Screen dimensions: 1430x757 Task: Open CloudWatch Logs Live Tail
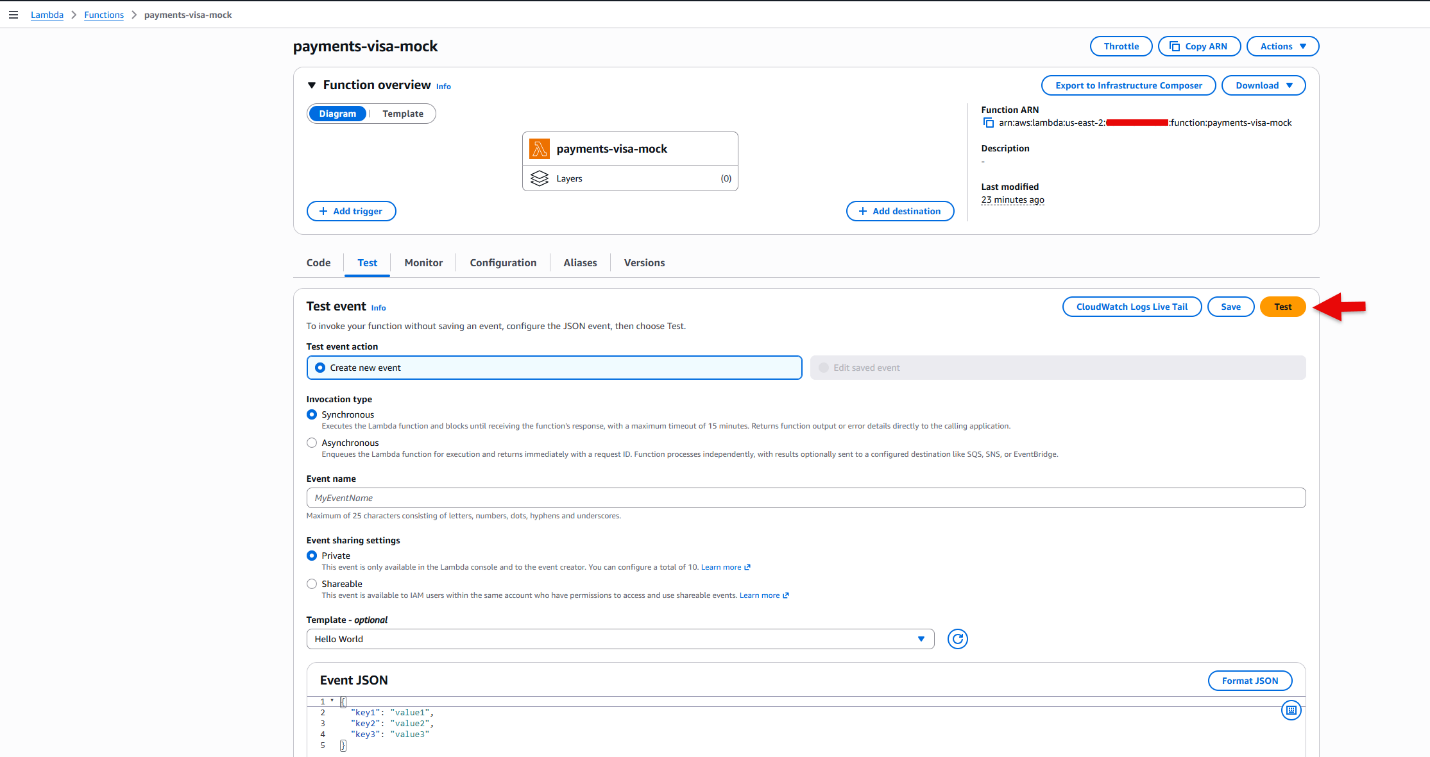pyautogui.click(x=1132, y=307)
